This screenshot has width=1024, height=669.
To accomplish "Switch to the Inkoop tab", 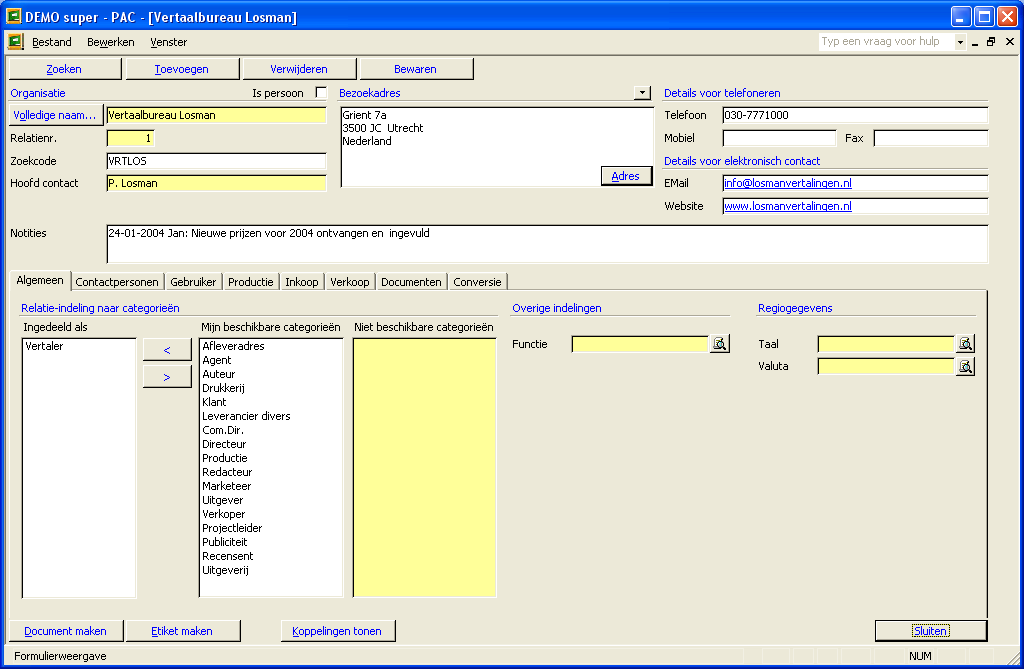I will (302, 282).
